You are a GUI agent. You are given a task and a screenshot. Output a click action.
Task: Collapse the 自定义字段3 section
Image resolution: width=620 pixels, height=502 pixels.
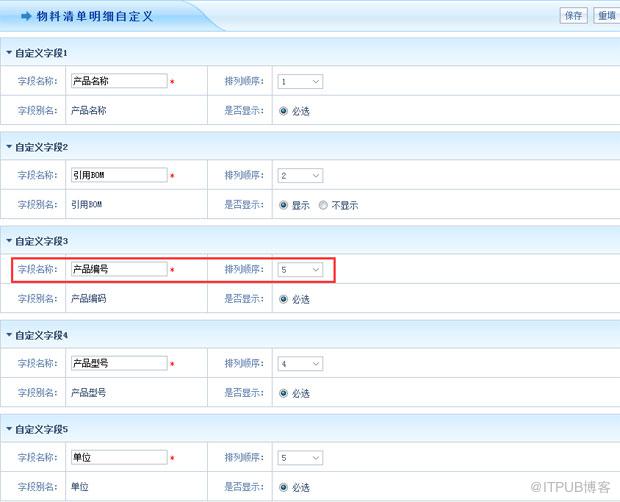(x=9, y=240)
